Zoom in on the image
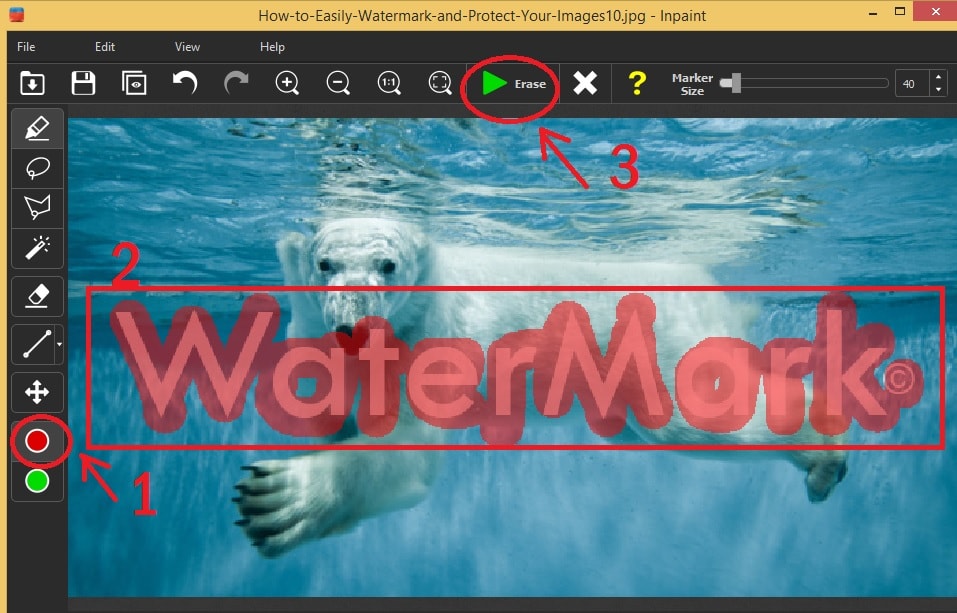The height and width of the screenshot is (613, 957). (x=287, y=83)
